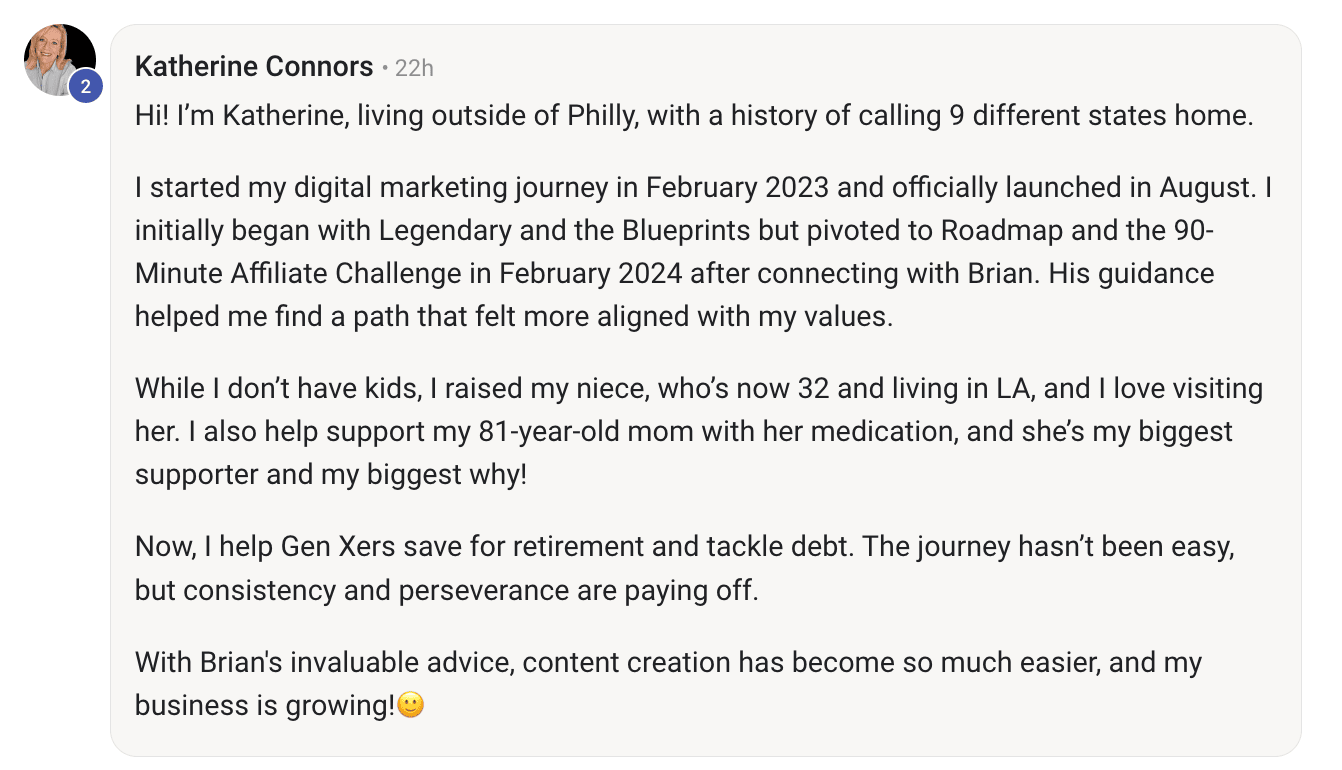Click the word "Philly" in the first line

click(x=600, y=116)
